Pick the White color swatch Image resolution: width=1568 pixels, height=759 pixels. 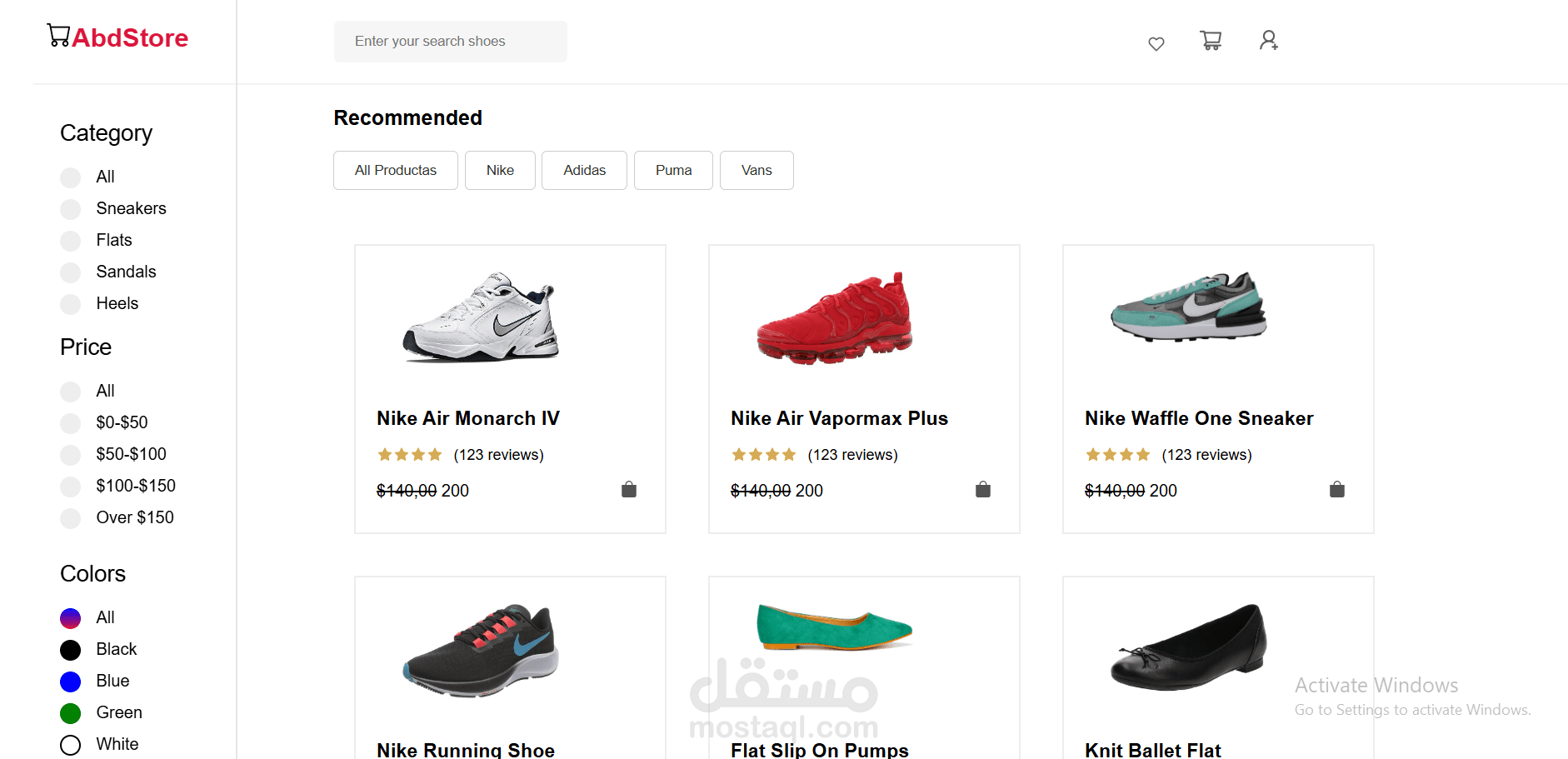pos(71,745)
